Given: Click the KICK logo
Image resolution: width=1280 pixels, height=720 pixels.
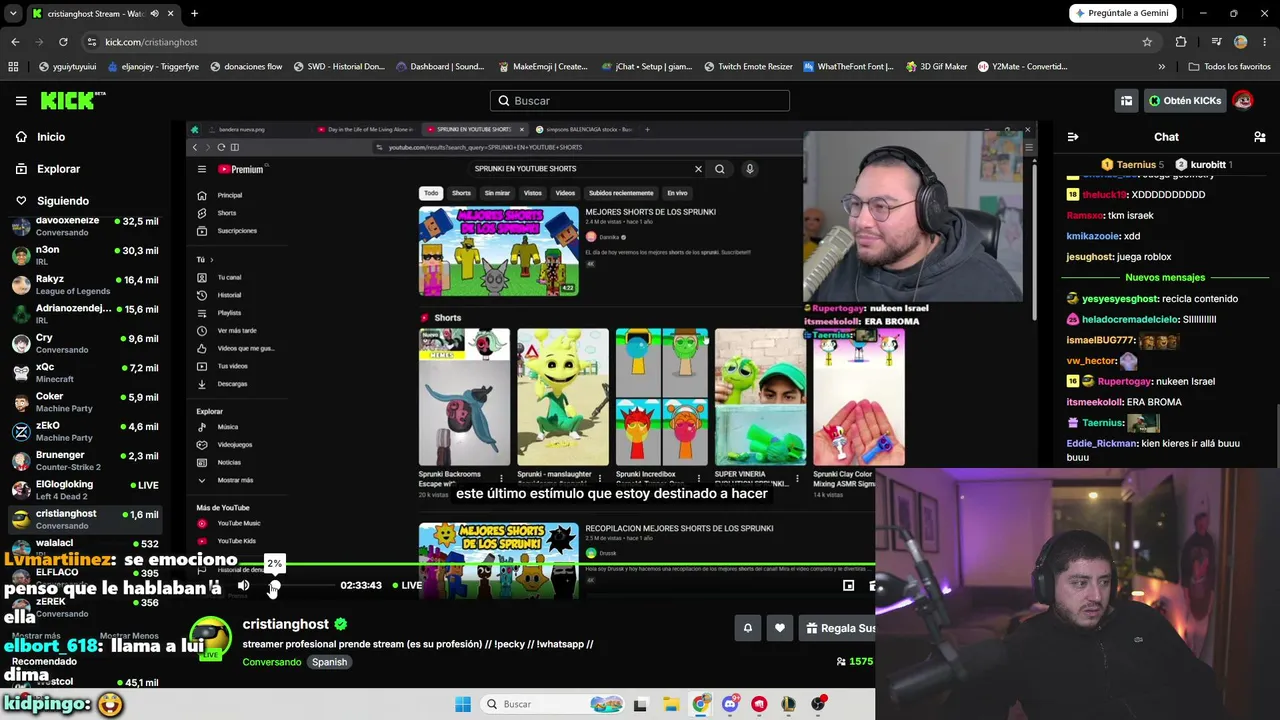Looking at the screenshot, I should point(72,100).
